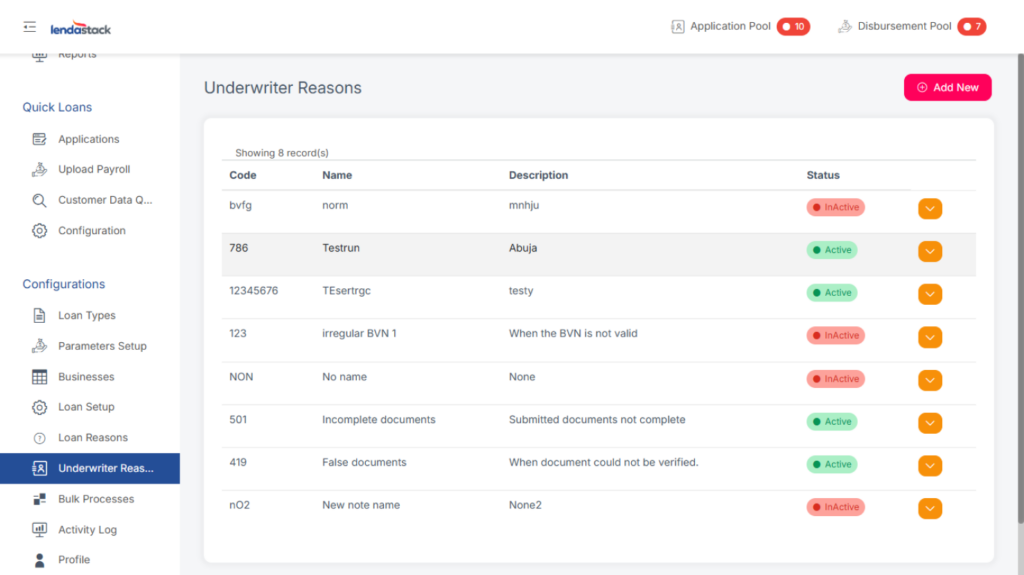Click the Upload Payroll sidebar icon
Viewport: 1024px width, 575px height.
[x=39, y=170]
